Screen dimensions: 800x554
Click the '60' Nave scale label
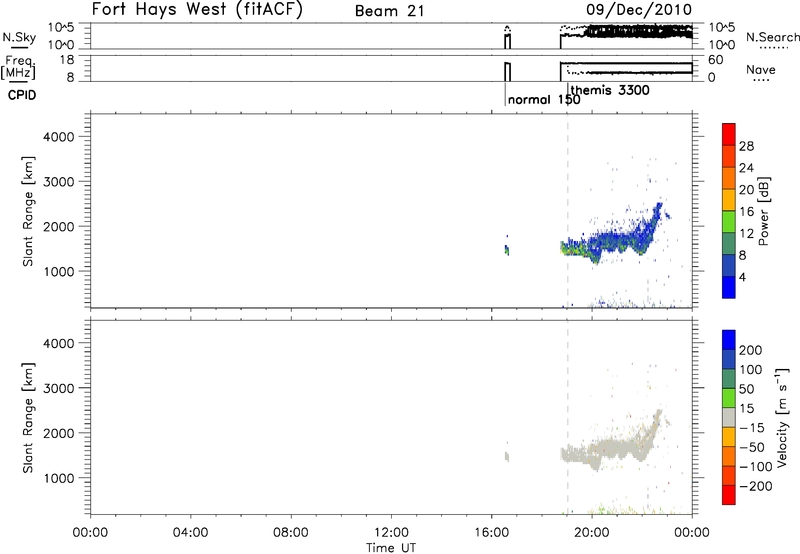(x=716, y=60)
